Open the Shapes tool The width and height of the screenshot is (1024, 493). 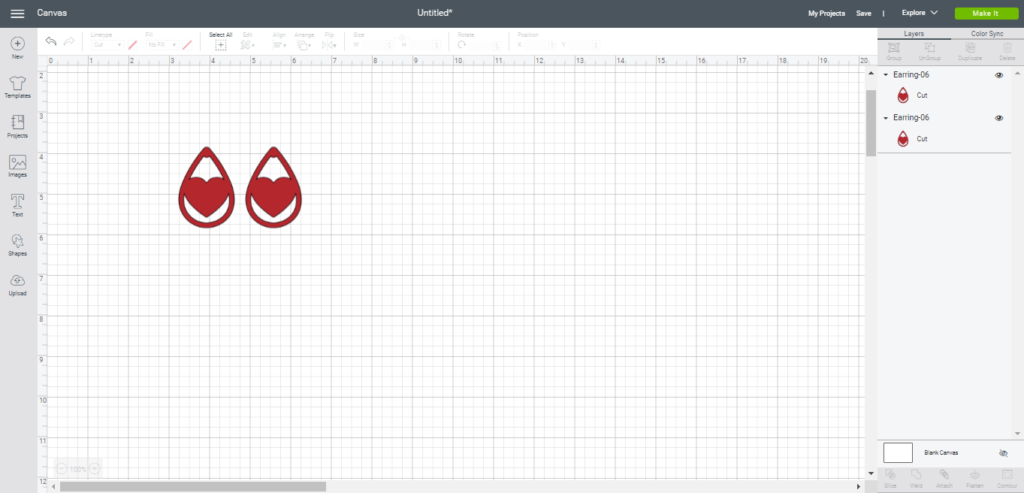click(17, 243)
